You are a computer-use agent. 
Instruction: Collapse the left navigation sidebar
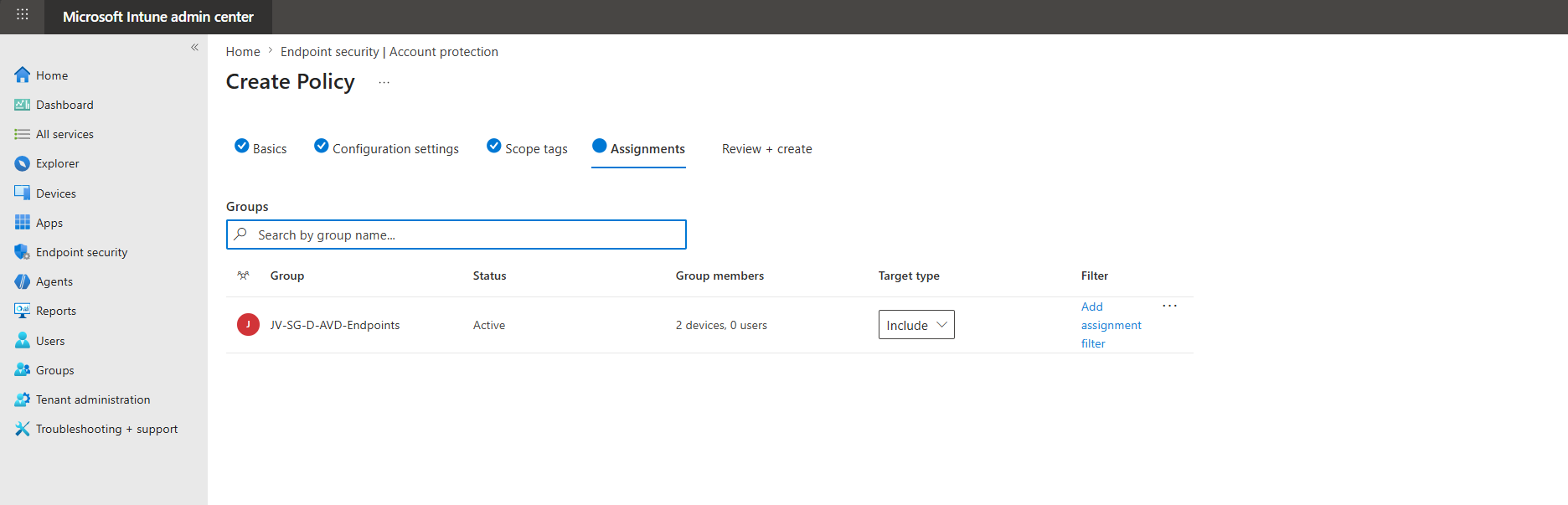pos(194,47)
